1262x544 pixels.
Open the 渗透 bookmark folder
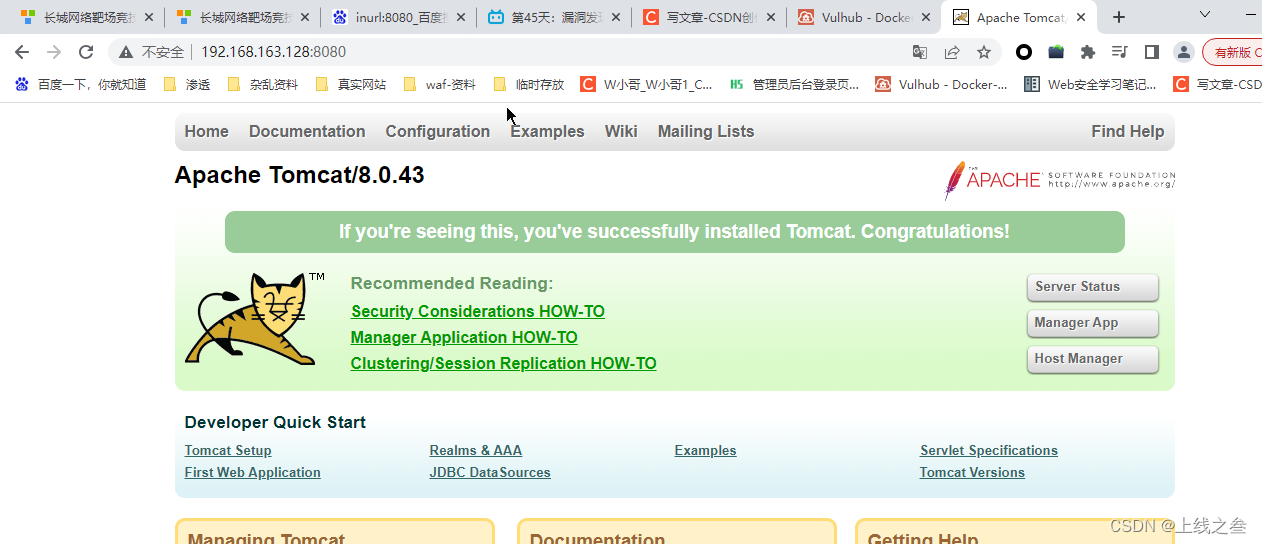pyautogui.click(x=187, y=85)
